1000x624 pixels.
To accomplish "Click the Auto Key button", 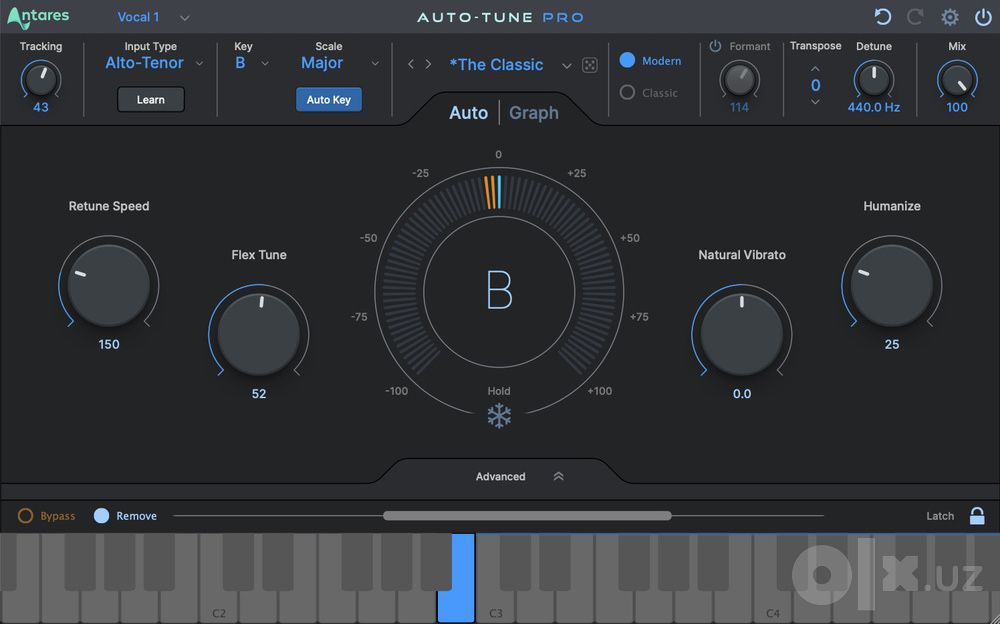I will [328, 100].
